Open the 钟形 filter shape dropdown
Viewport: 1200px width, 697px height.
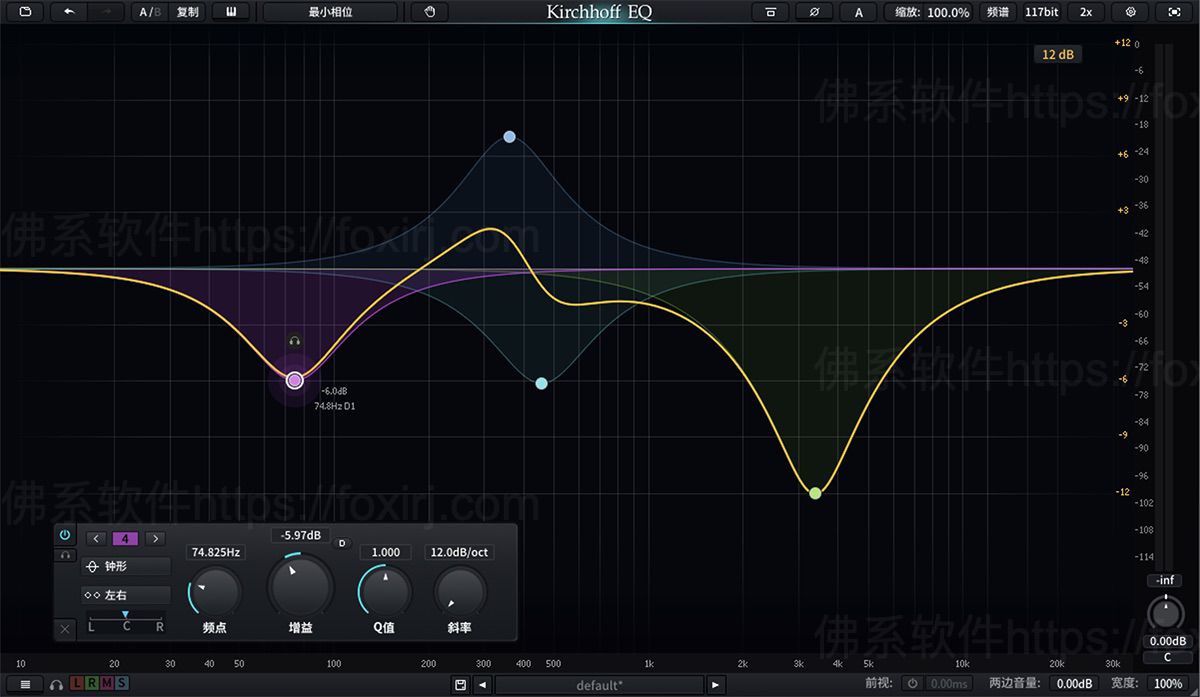(x=125, y=566)
